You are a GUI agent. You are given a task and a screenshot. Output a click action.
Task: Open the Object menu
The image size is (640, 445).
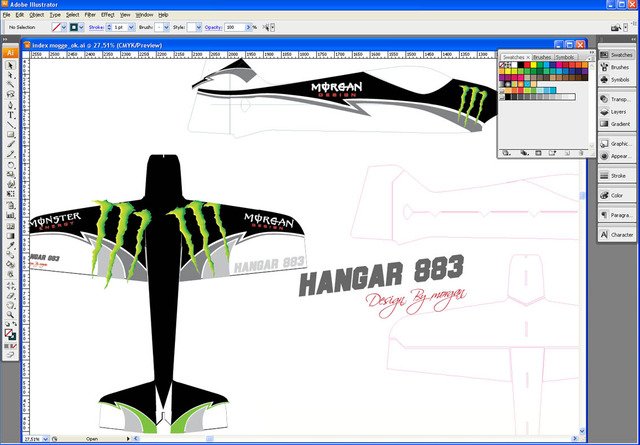click(x=36, y=15)
